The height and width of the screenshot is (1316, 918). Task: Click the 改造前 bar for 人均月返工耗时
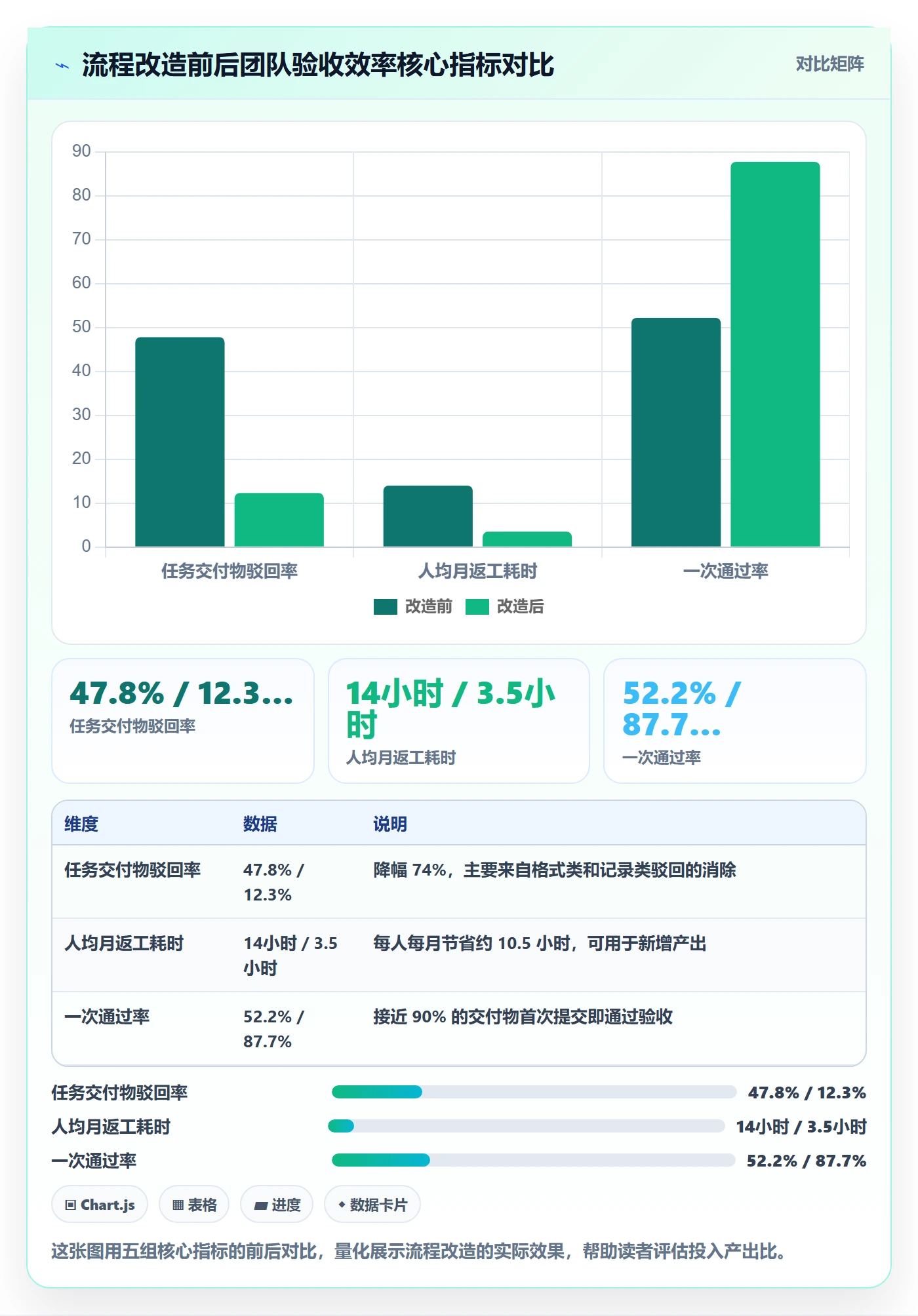pos(428,516)
